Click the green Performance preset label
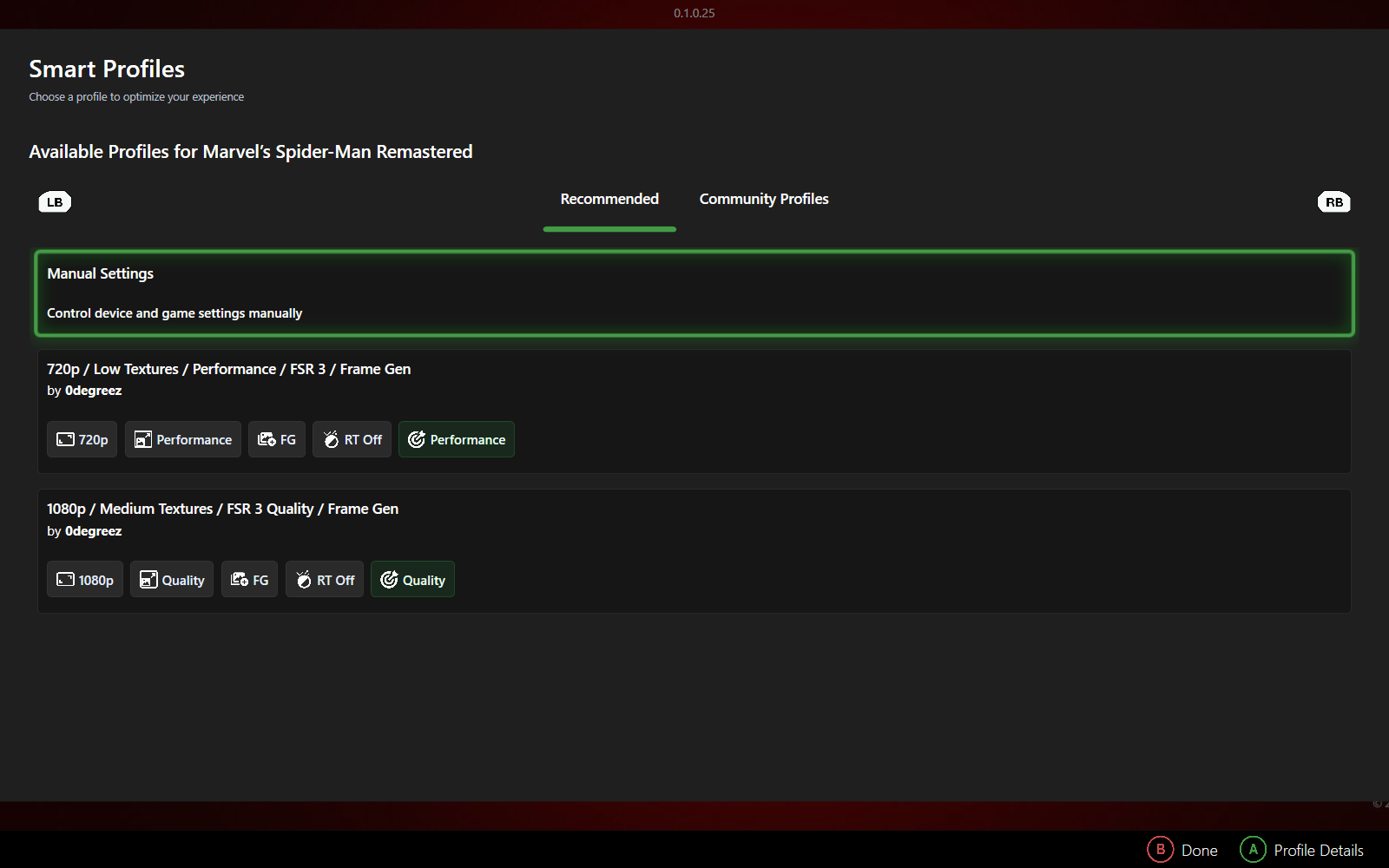The height and width of the screenshot is (868, 1389). click(x=468, y=440)
